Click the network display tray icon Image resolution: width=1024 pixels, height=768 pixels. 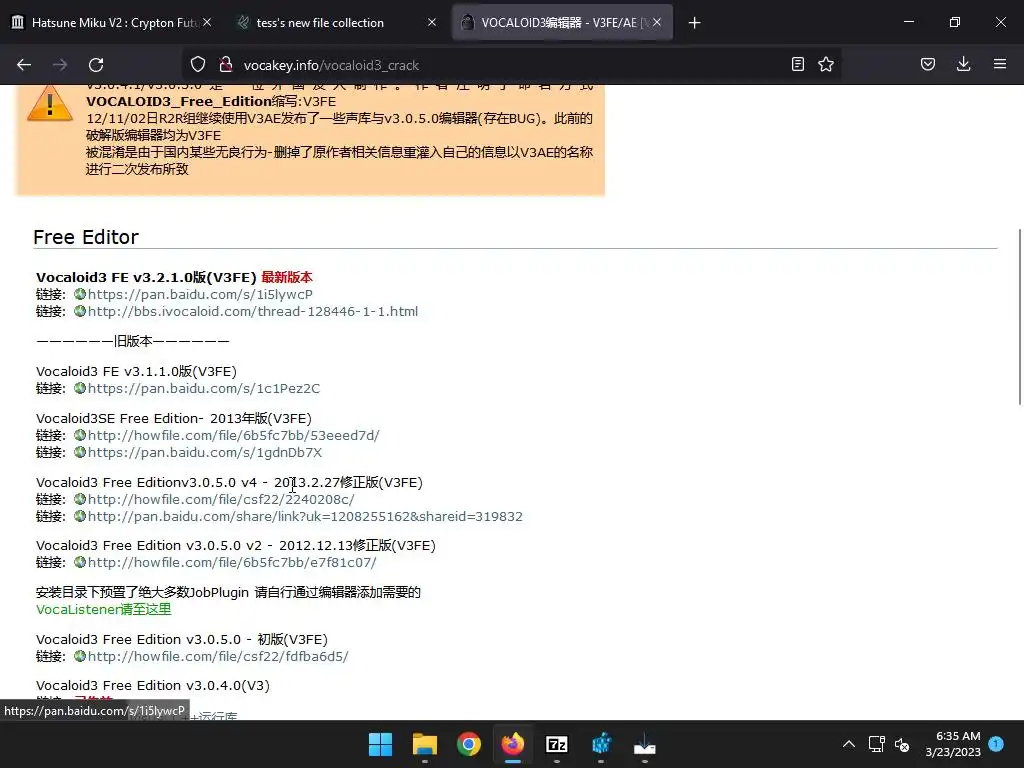point(876,744)
